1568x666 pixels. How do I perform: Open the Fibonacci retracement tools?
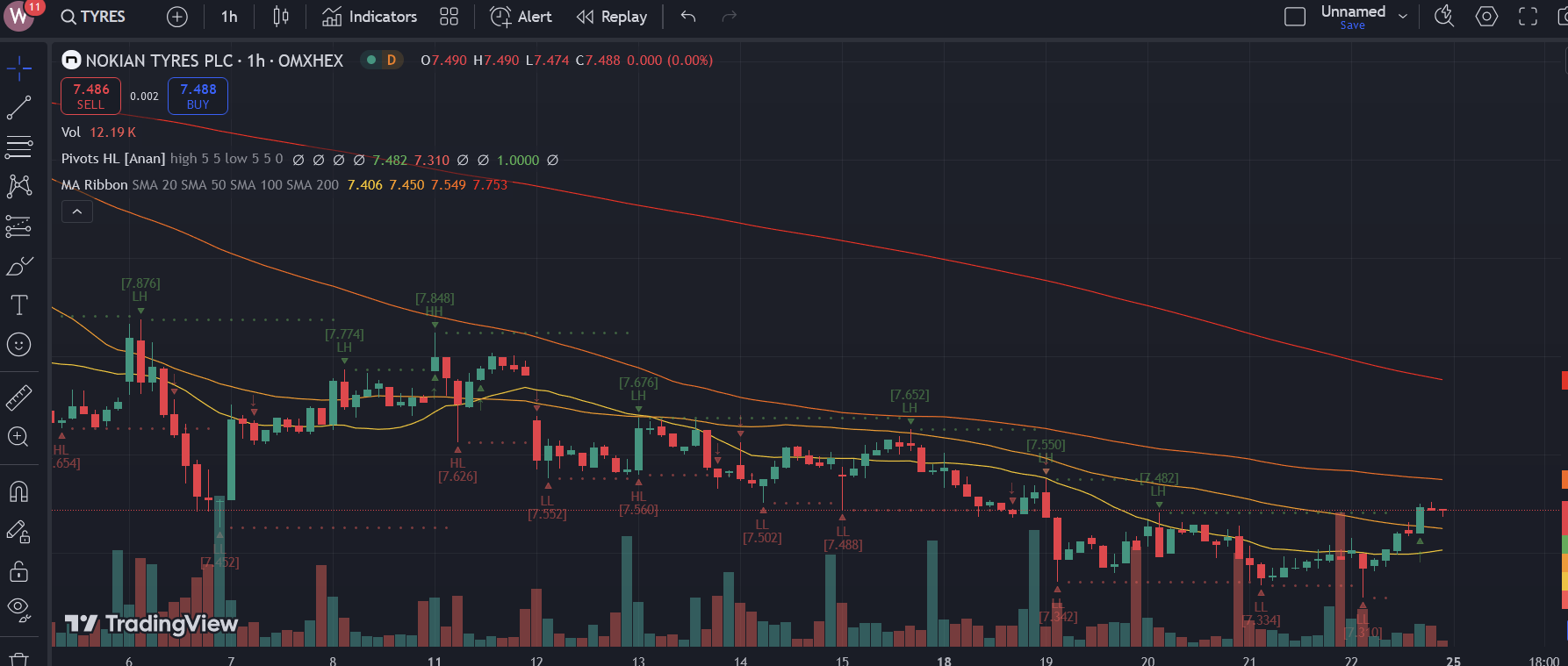[19, 147]
